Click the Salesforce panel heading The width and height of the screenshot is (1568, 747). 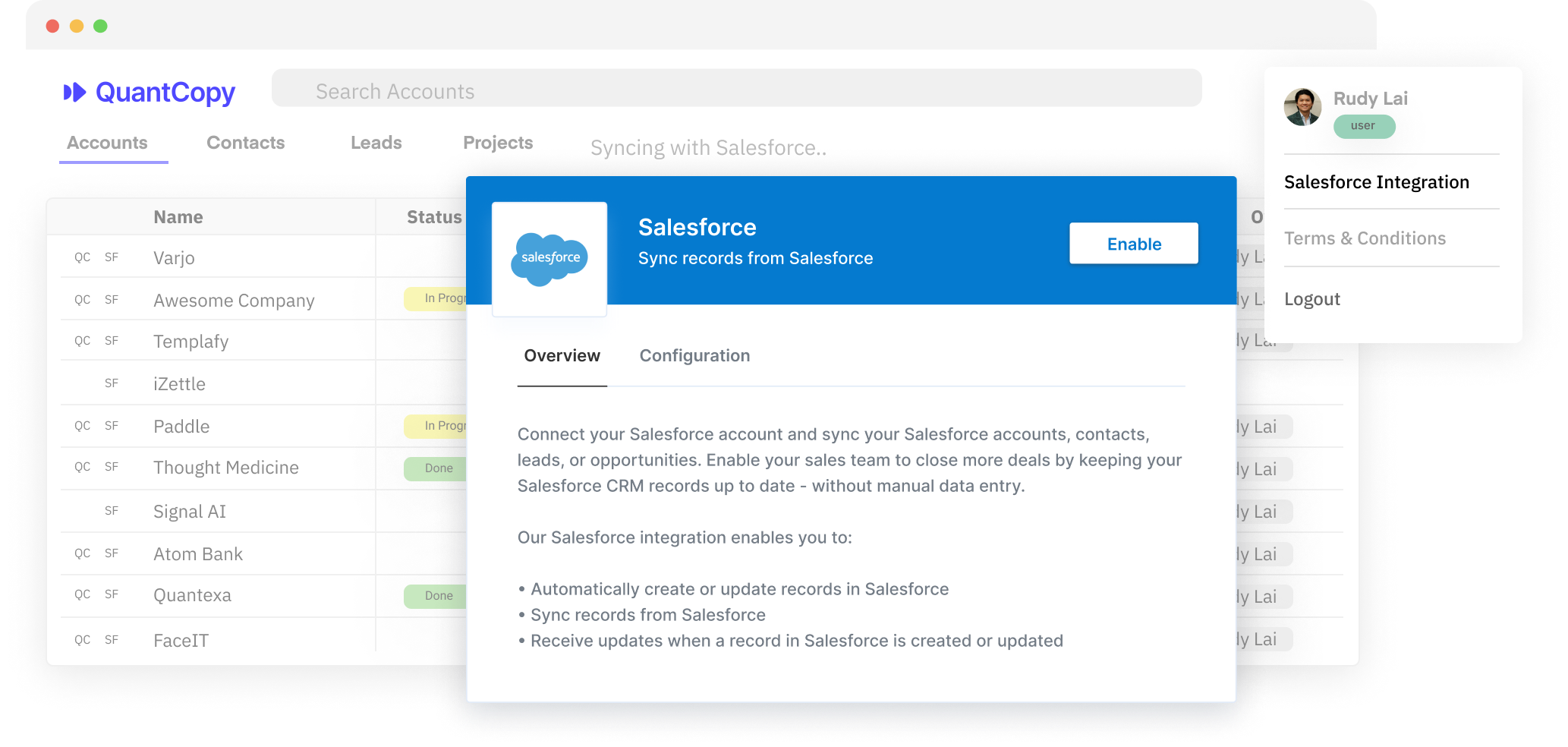(x=697, y=227)
